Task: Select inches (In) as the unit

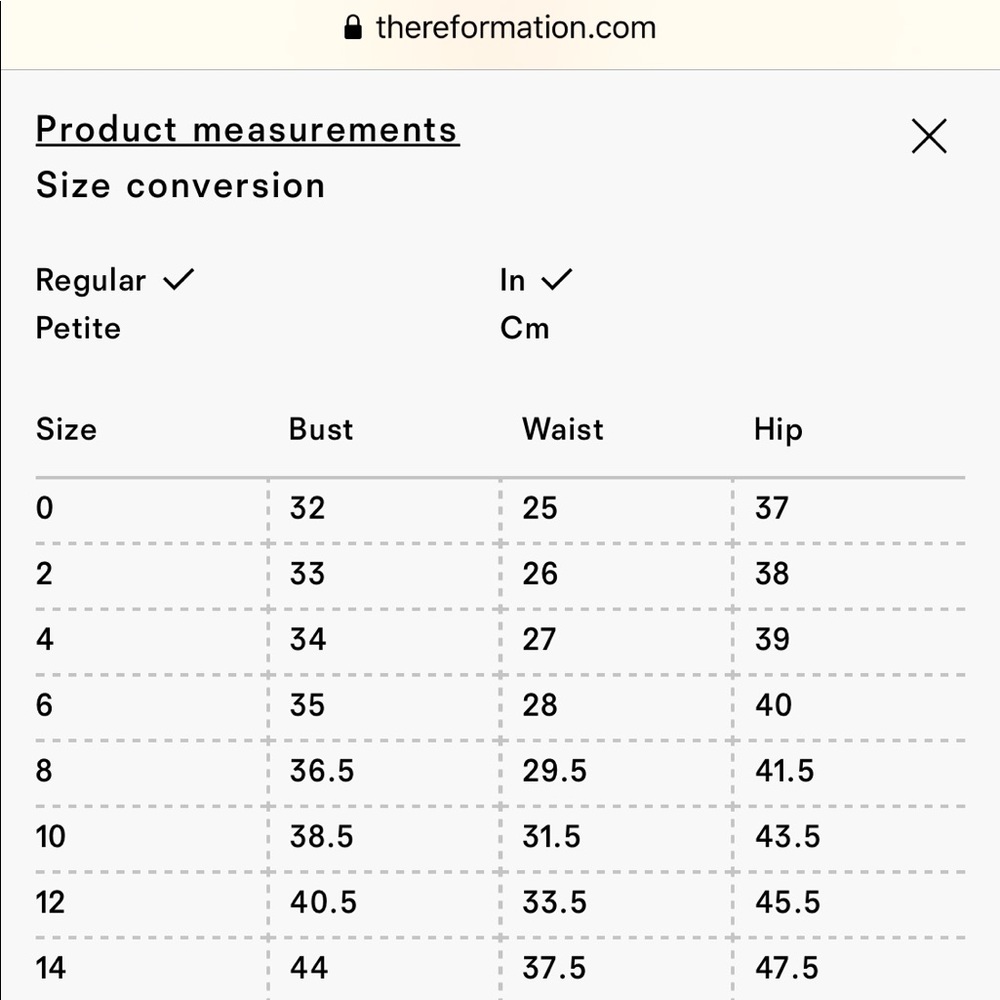Action: [512, 281]
